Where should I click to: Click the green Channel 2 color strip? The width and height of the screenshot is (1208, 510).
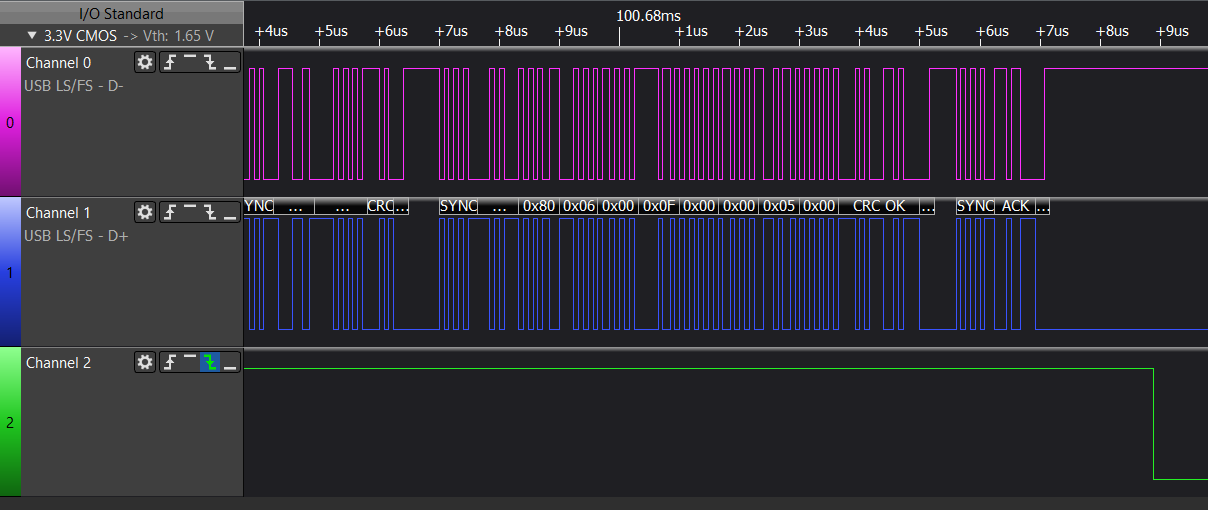pos(10,422)
